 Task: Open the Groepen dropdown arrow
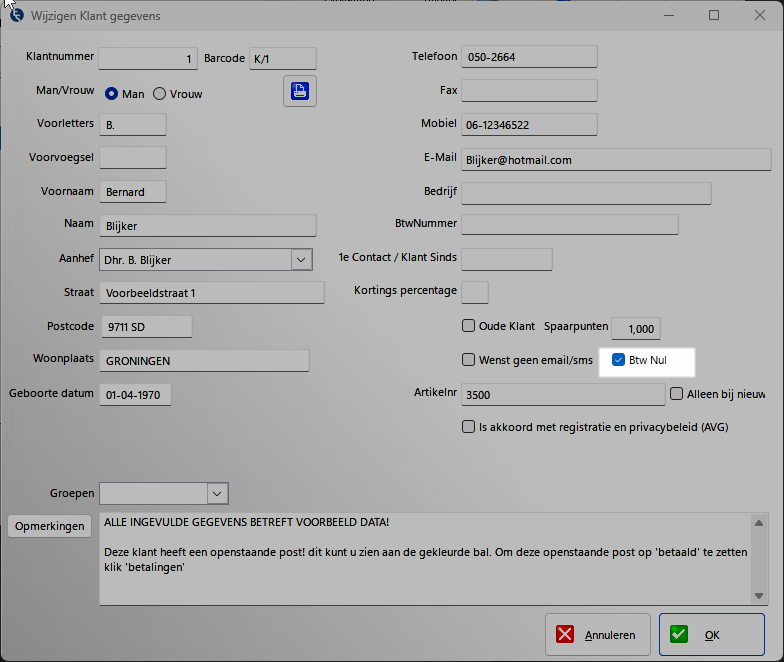click(217, 494)
